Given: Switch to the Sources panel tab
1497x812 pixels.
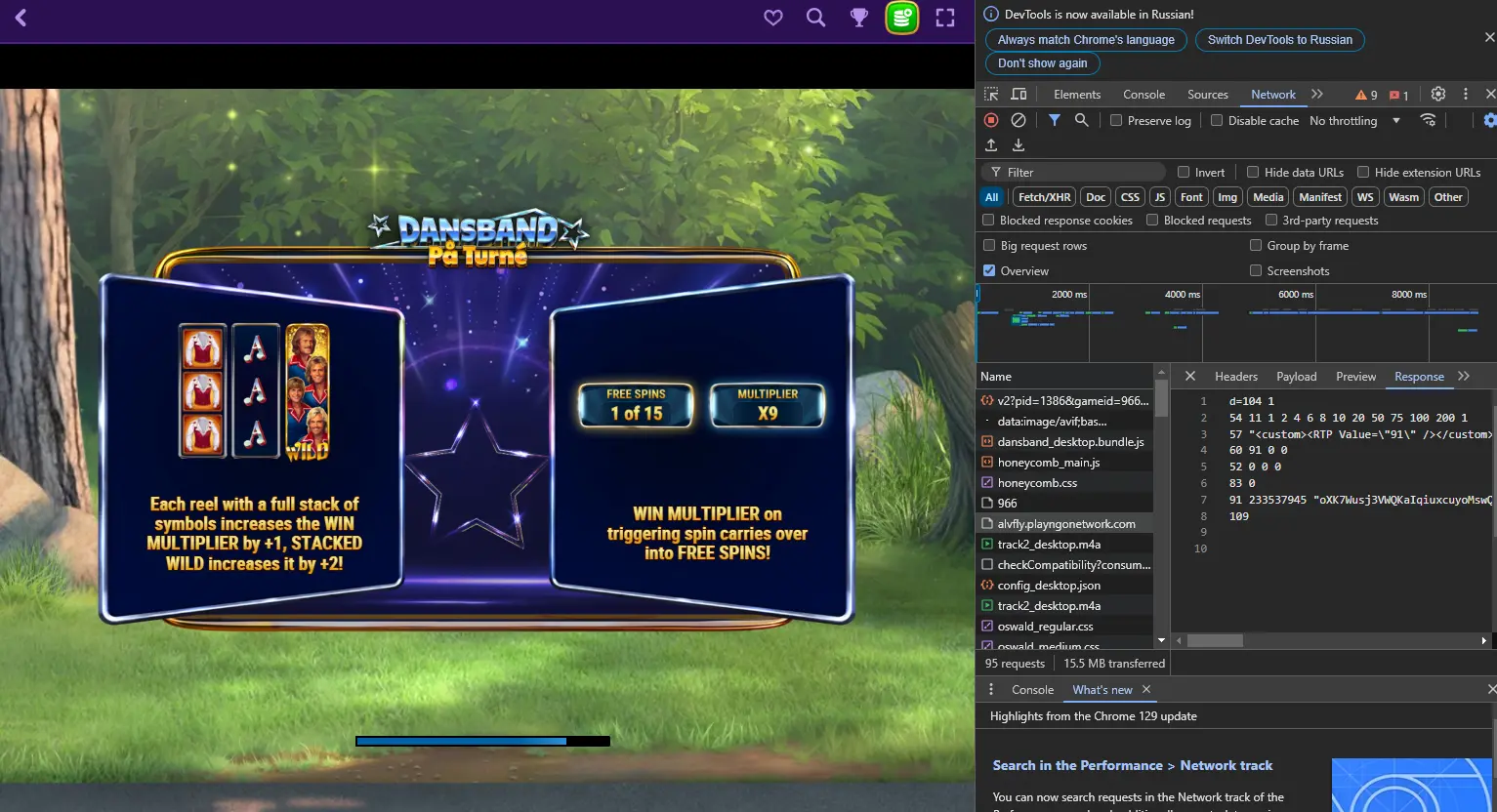Looking at the screenshot, I should pos(1208,95).
